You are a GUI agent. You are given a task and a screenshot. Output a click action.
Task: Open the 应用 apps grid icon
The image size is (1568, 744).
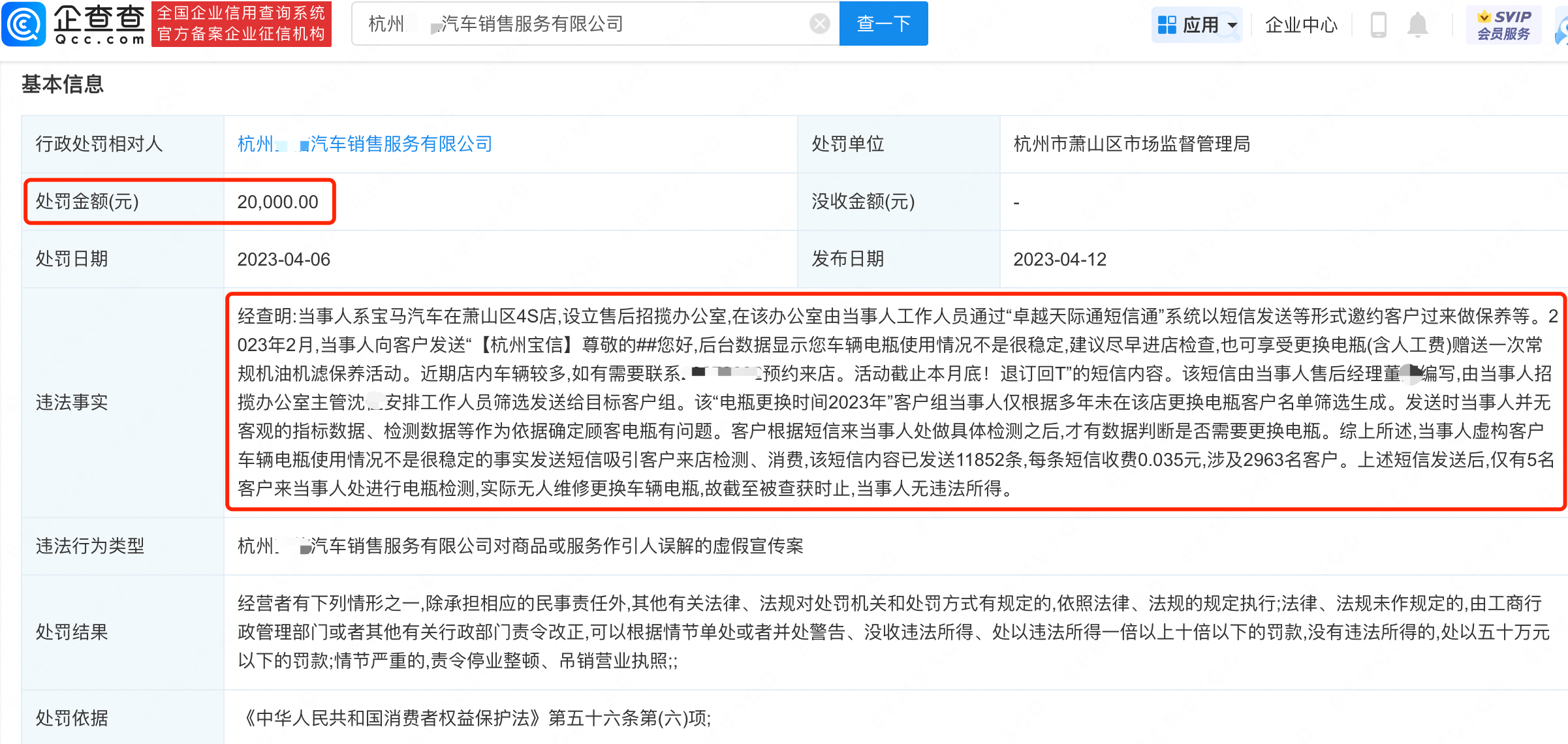coord(1167,25)
